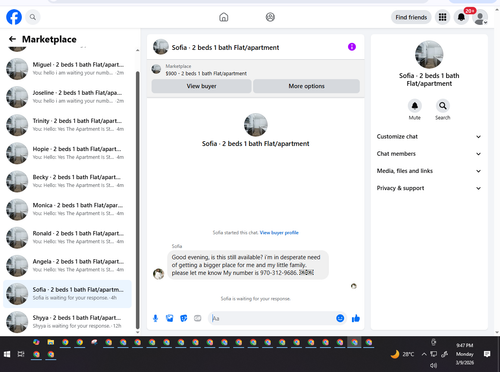Expand Media, files and links section
The height and width of the screenshot is (372, 500).
[x=429, y=171]
